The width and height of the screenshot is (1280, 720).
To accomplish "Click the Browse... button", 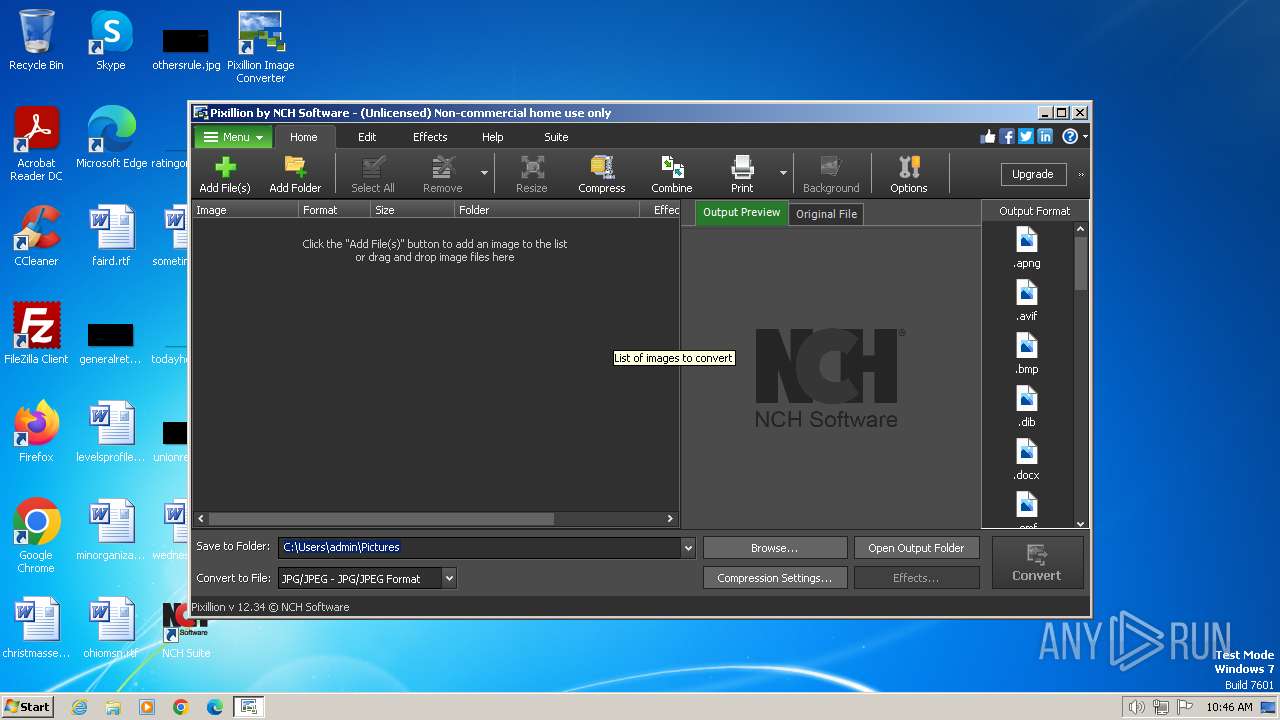I will (x=775, y=548).
